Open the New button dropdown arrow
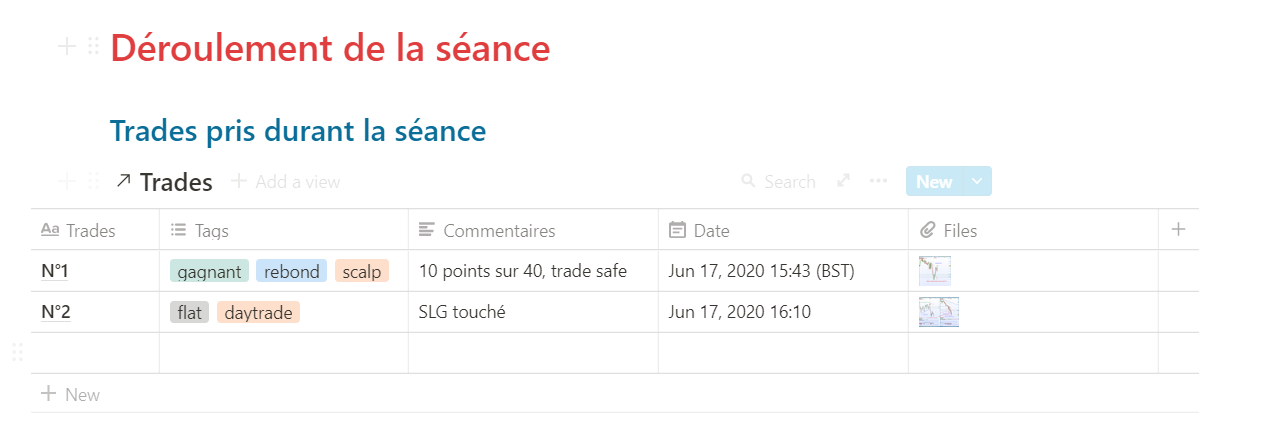The height and width of the screenshot is (444, 1265). click(977, 181)
